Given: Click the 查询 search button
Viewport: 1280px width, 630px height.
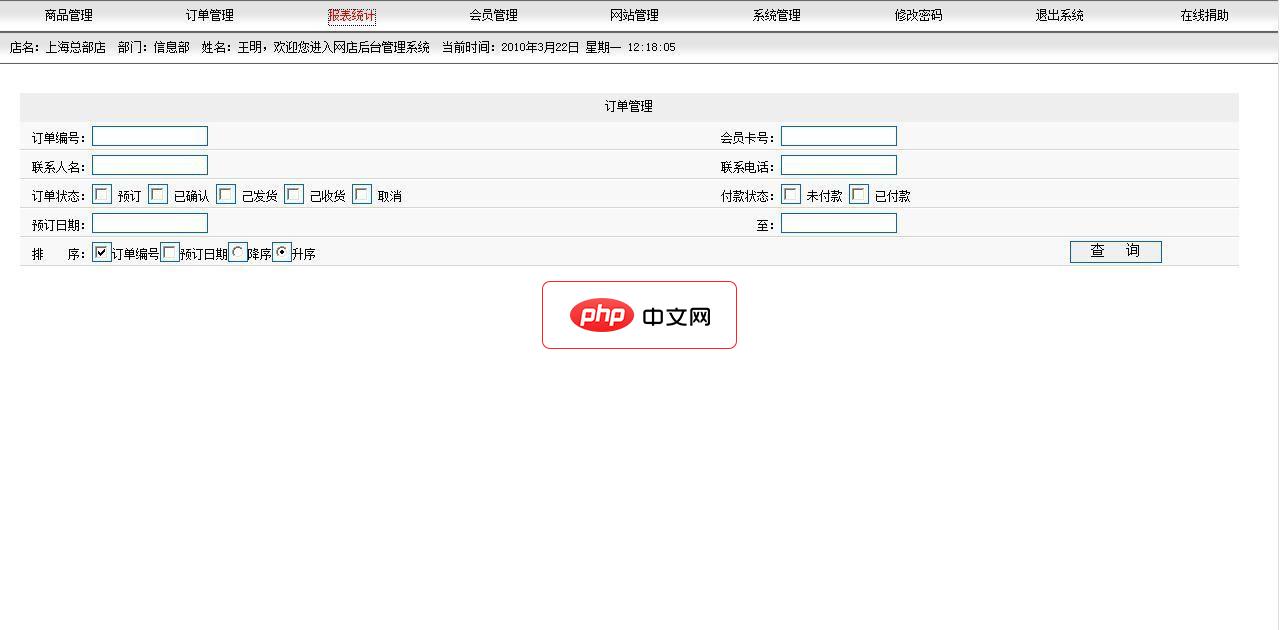Looking at the screenshot, I should (x=1115, y=251).
